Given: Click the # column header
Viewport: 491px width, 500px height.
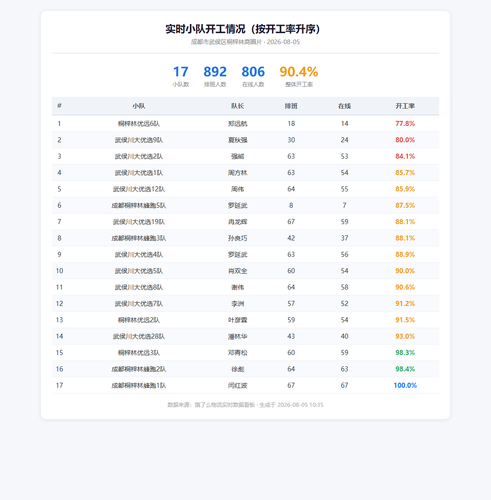Looking at the screenshot, I should (59, 106).
